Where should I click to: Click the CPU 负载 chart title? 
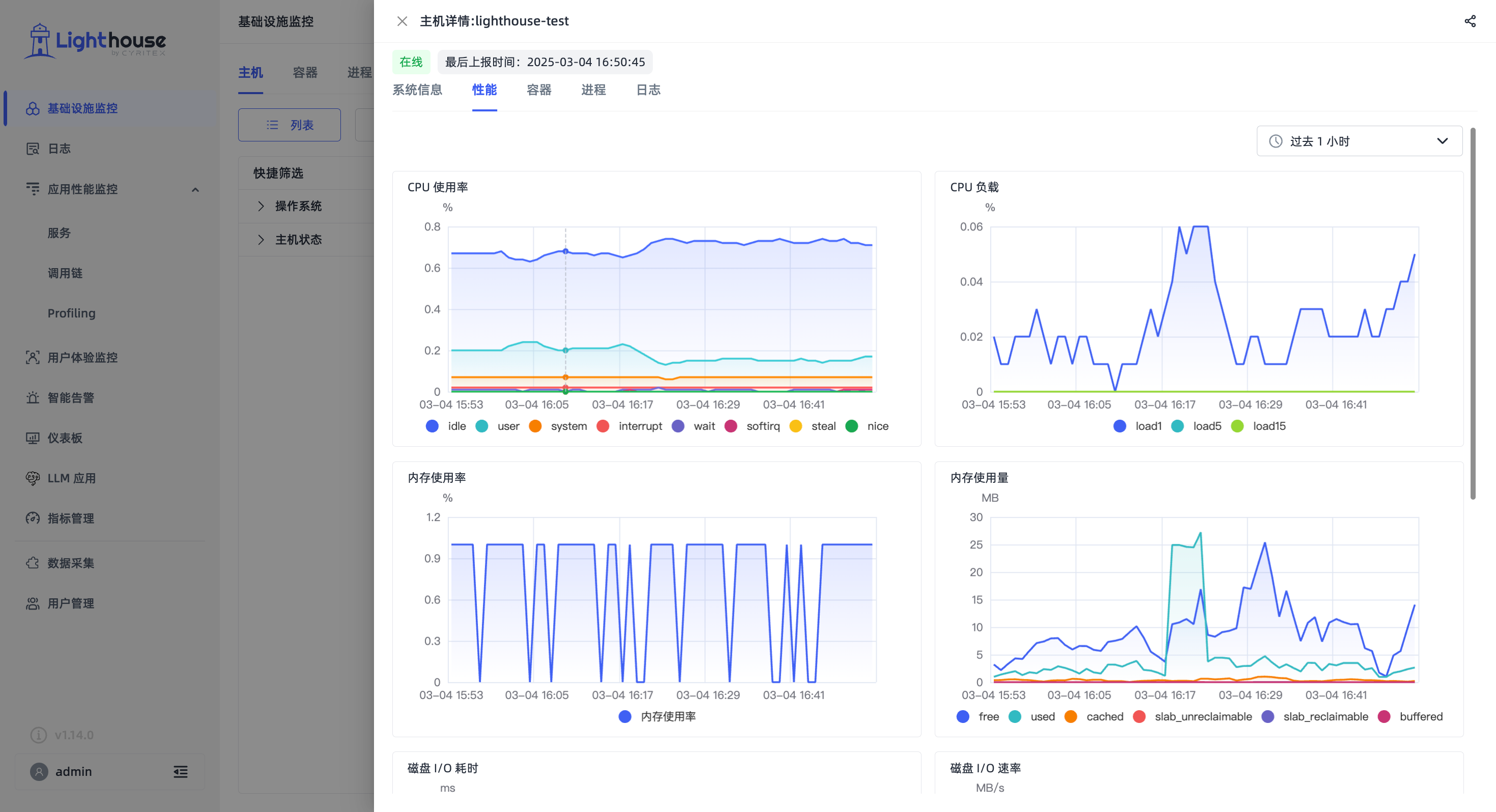(x=974, y=188)
